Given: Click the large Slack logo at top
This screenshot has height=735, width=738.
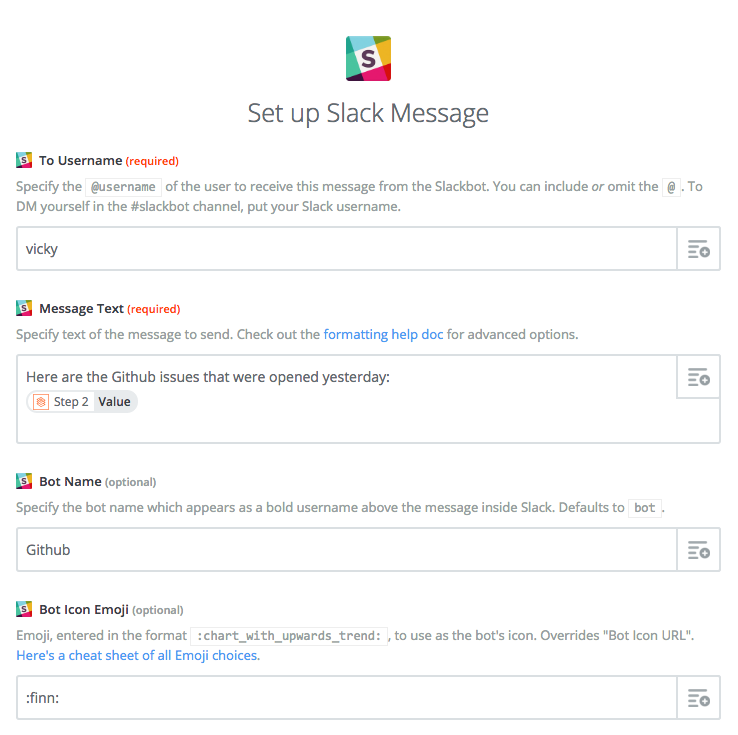Looking at the screenshot, I should click(368, 58).
